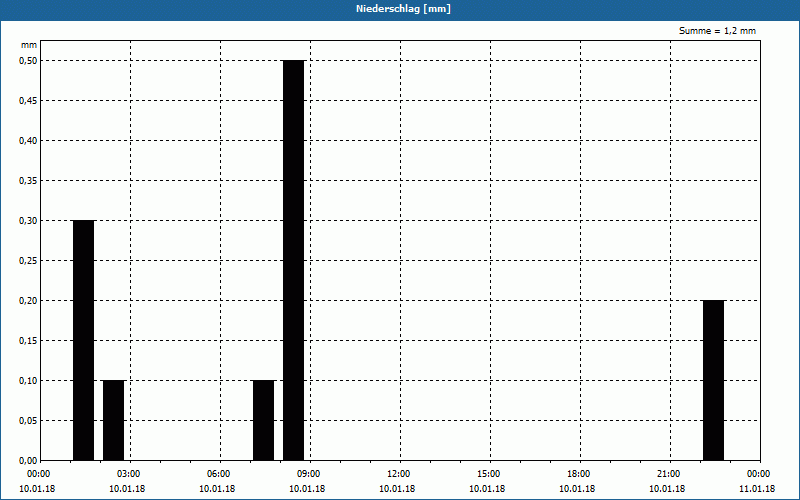Click the 15:00 time axis label

(x=490, y=474)
